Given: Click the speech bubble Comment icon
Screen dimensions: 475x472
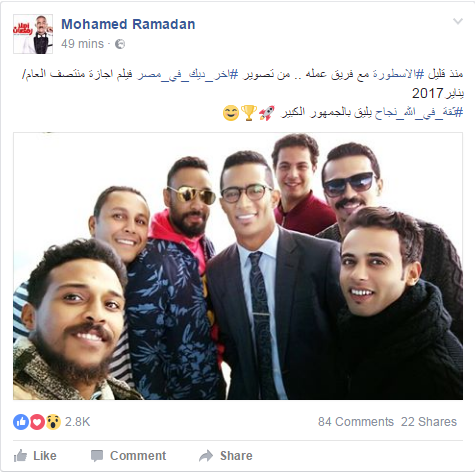Looking at the screenshot, I should [97, 456].
